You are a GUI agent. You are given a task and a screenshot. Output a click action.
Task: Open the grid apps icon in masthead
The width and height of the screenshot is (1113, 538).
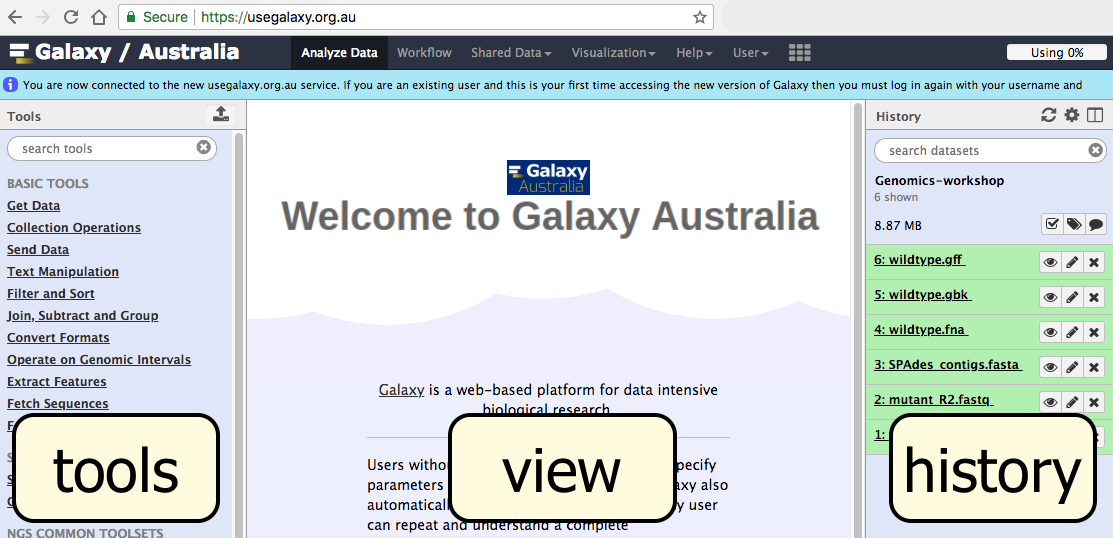click(799, 53)
